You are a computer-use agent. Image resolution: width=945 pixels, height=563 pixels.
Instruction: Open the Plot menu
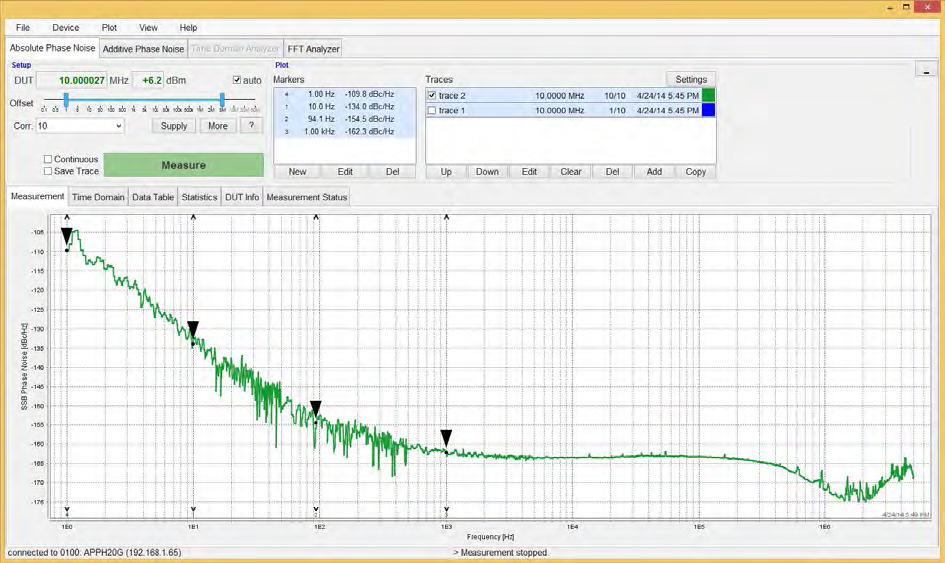coord(109,28)
